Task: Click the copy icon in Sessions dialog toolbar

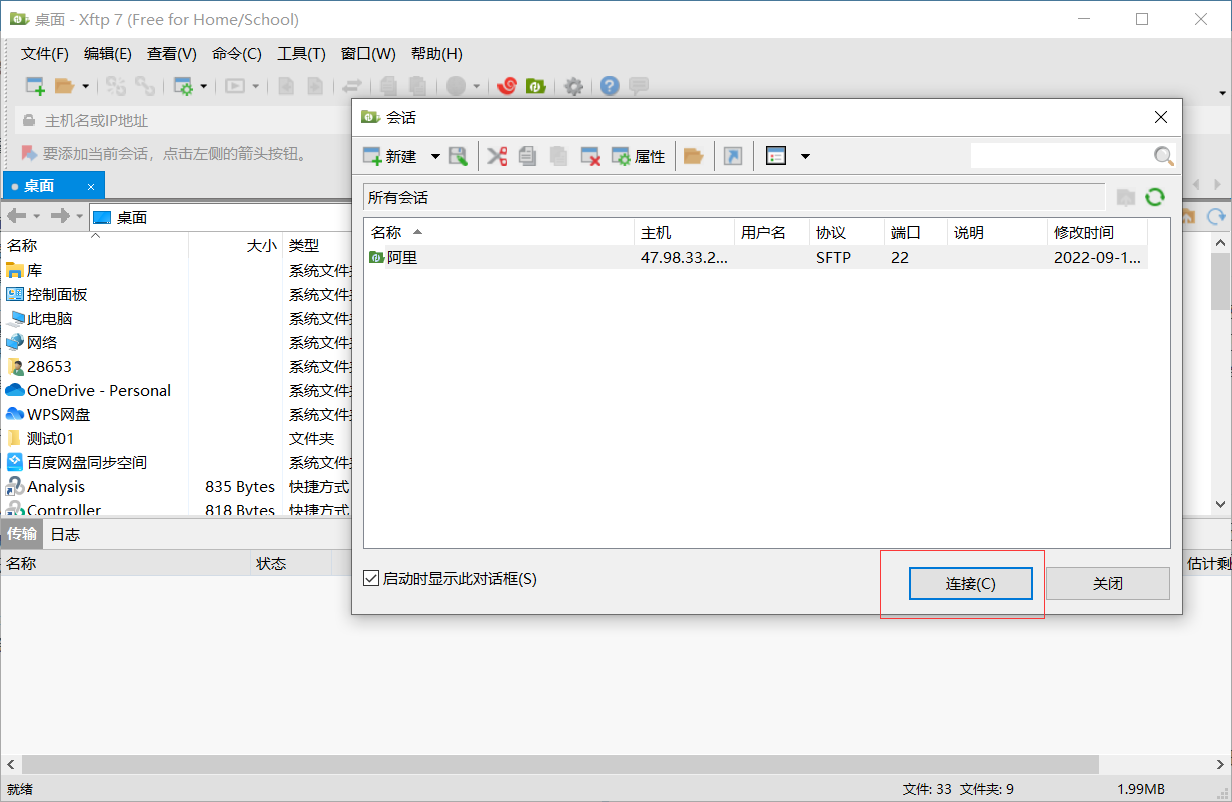Action: tap(528, 156)
